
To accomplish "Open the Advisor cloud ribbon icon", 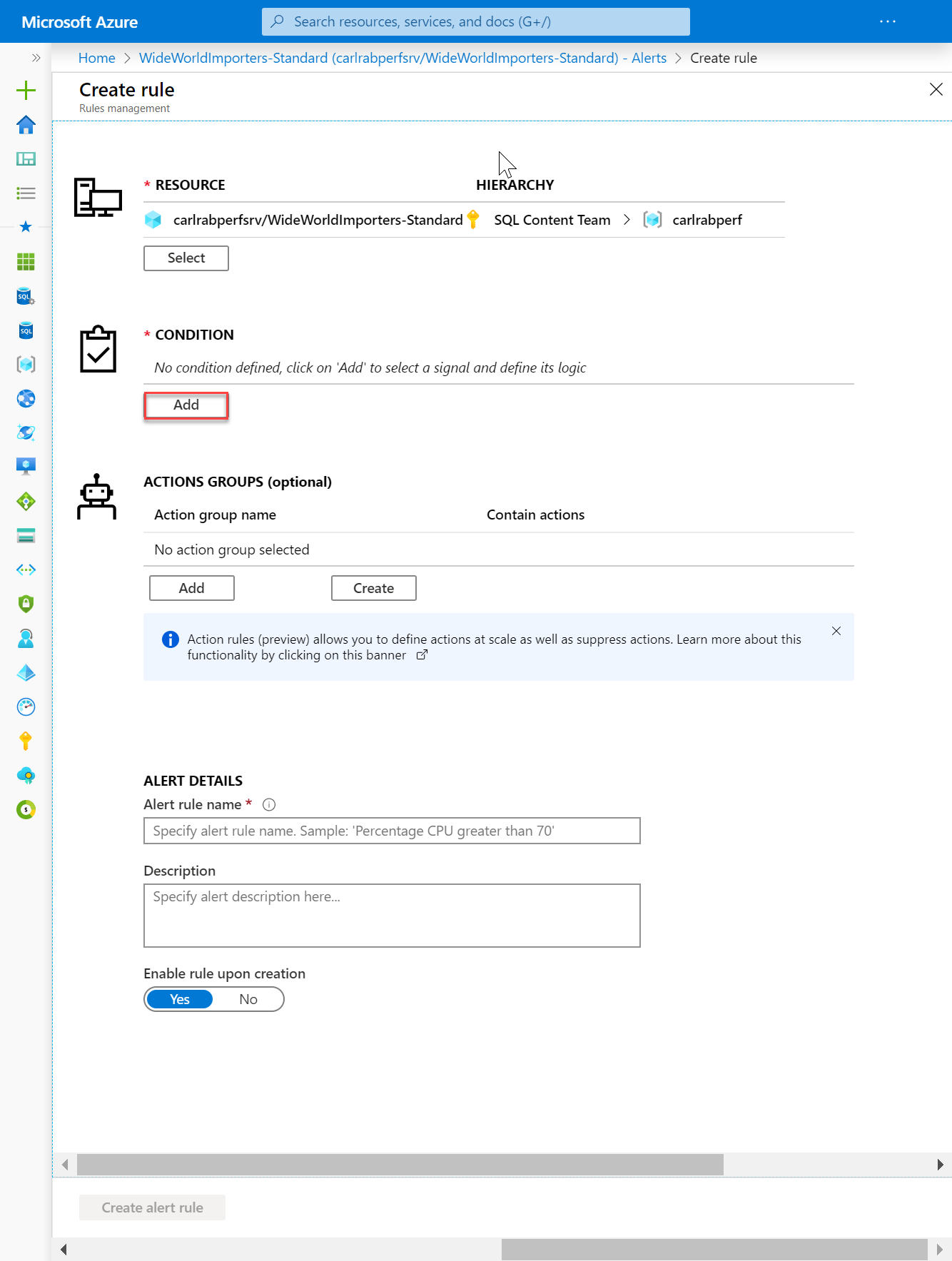I will click(26, 775).
